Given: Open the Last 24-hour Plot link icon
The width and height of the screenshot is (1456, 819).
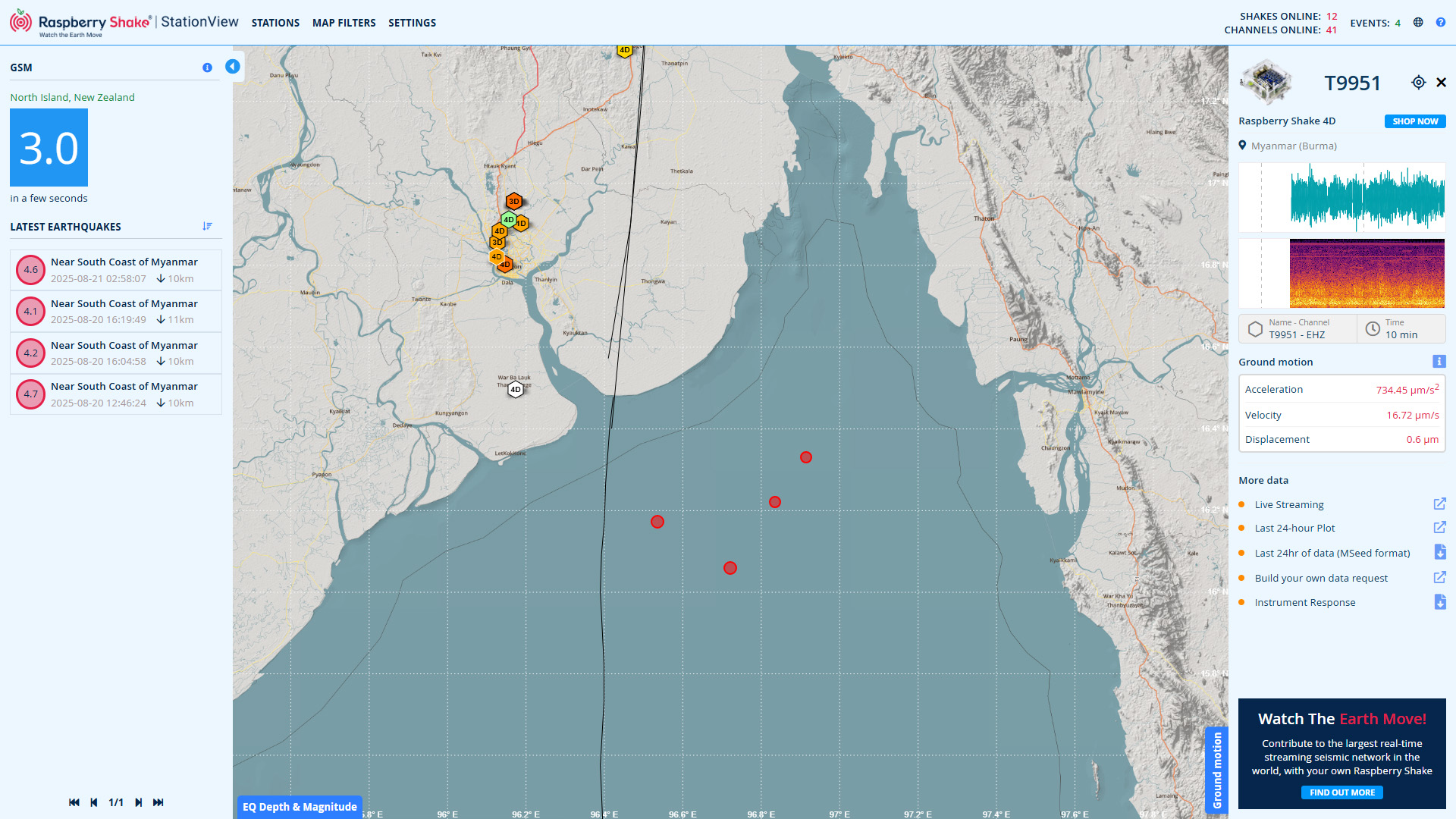Looking at the screenshot, I should coord(1440,528).
